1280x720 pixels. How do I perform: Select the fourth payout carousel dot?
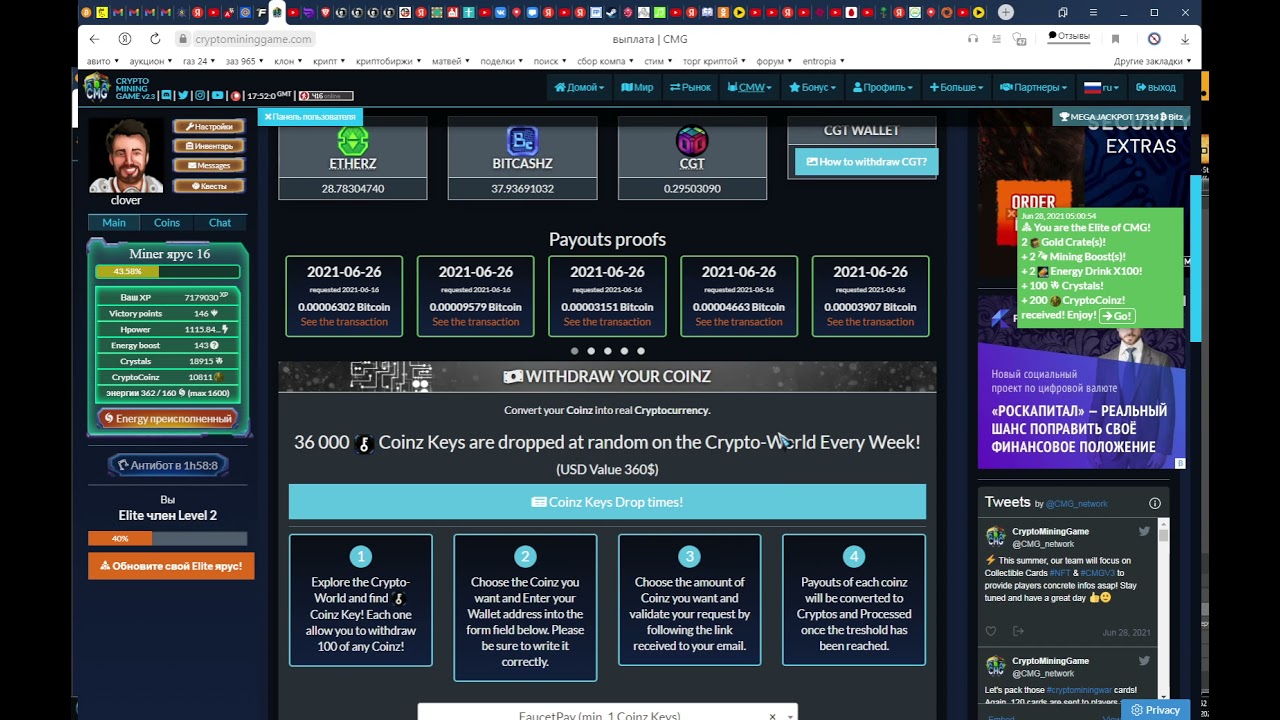click(624, 351)
